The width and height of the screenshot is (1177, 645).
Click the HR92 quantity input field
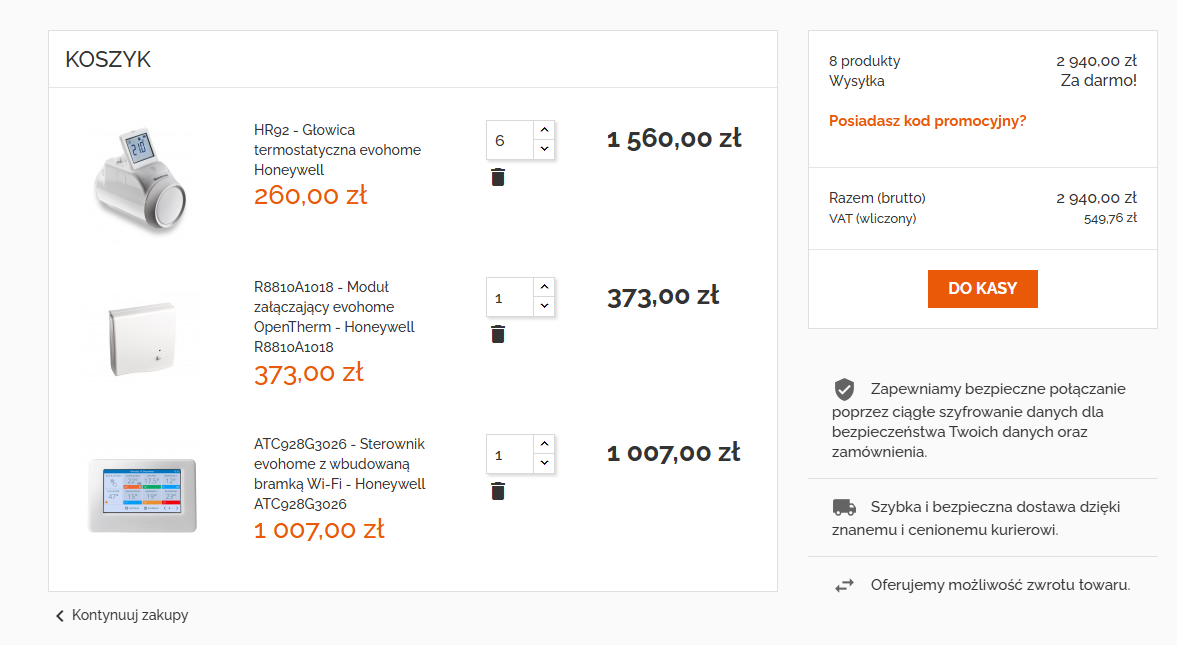coord(510,140)
